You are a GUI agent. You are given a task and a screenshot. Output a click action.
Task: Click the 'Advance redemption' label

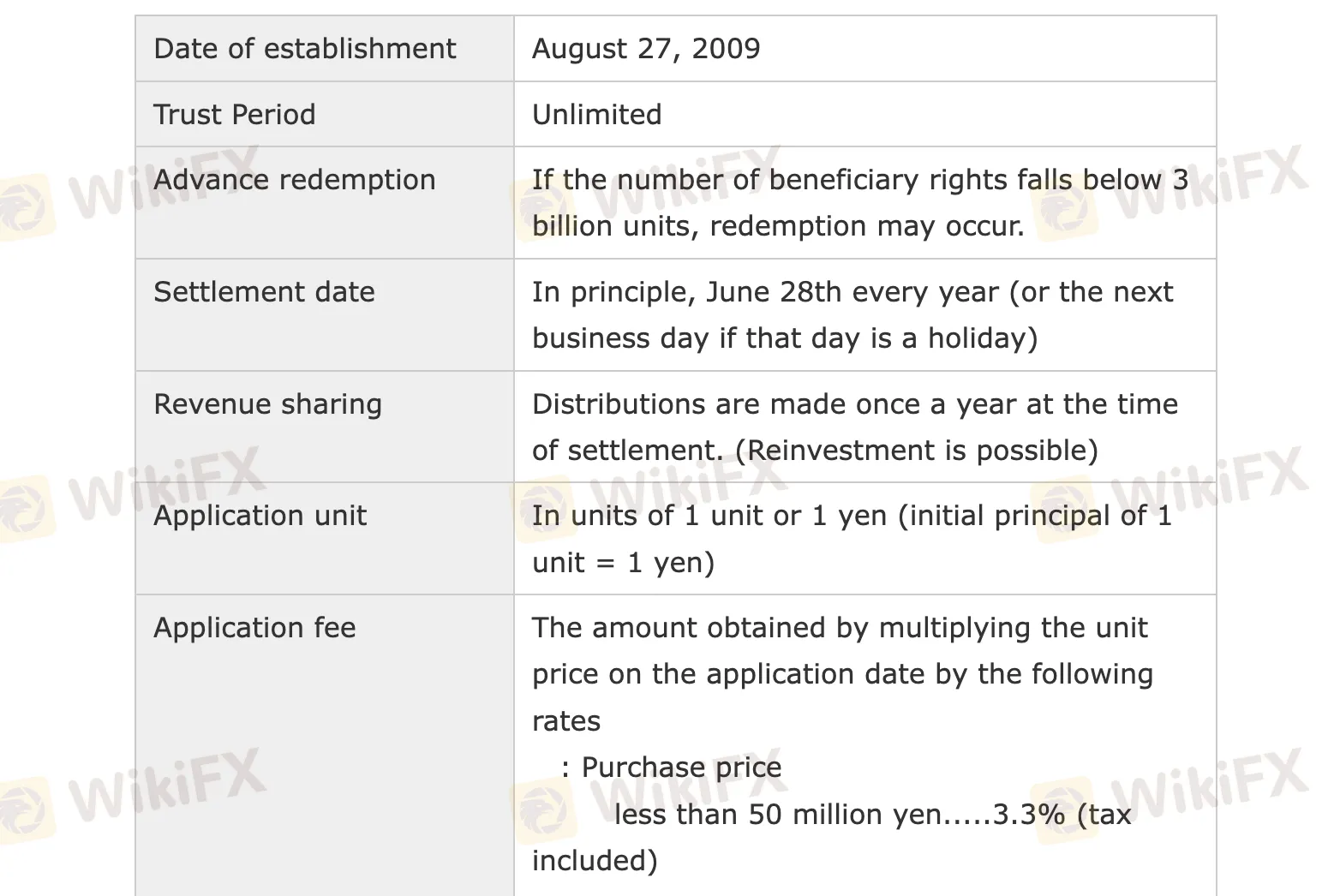click(x=294, y=180)
